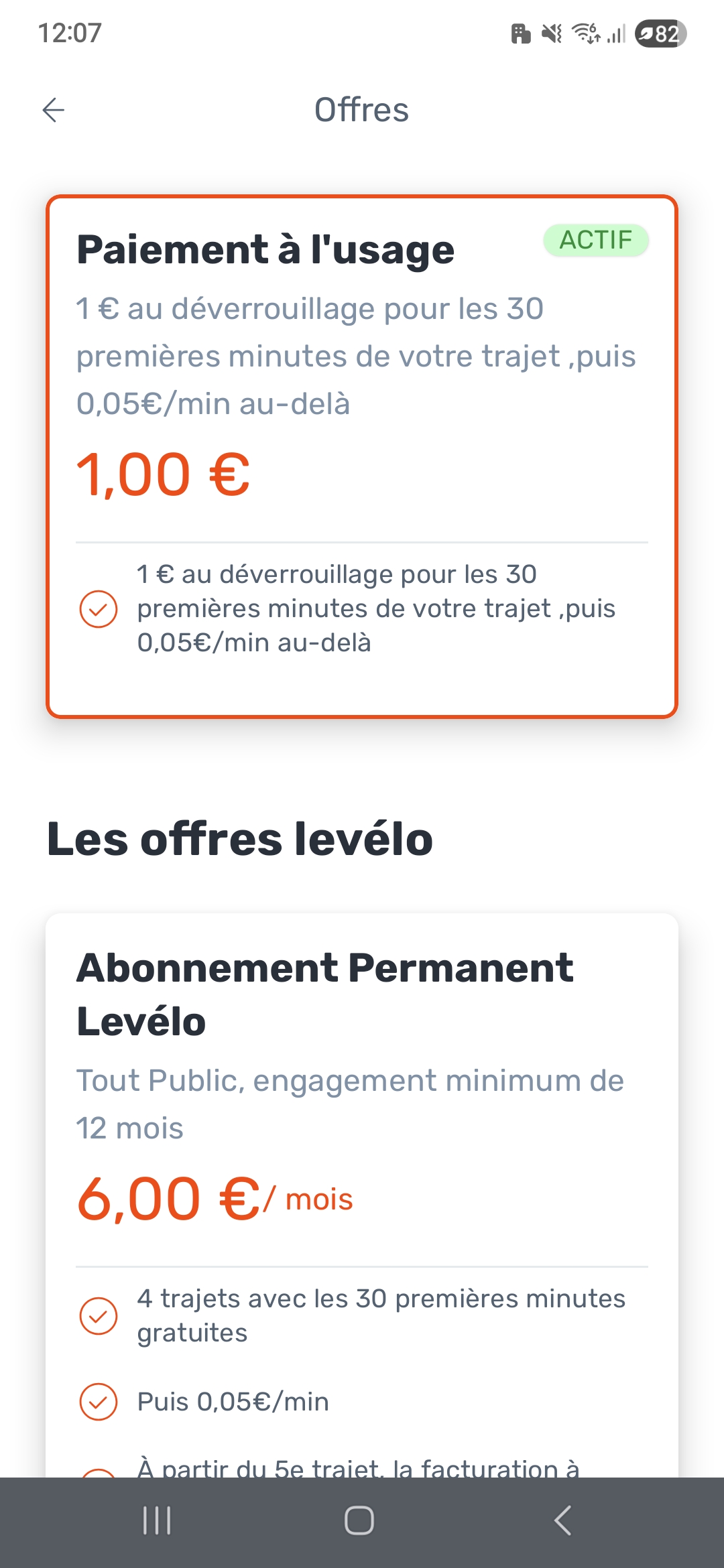Tap the ACTIF status badge

click(x=595, y=240)
